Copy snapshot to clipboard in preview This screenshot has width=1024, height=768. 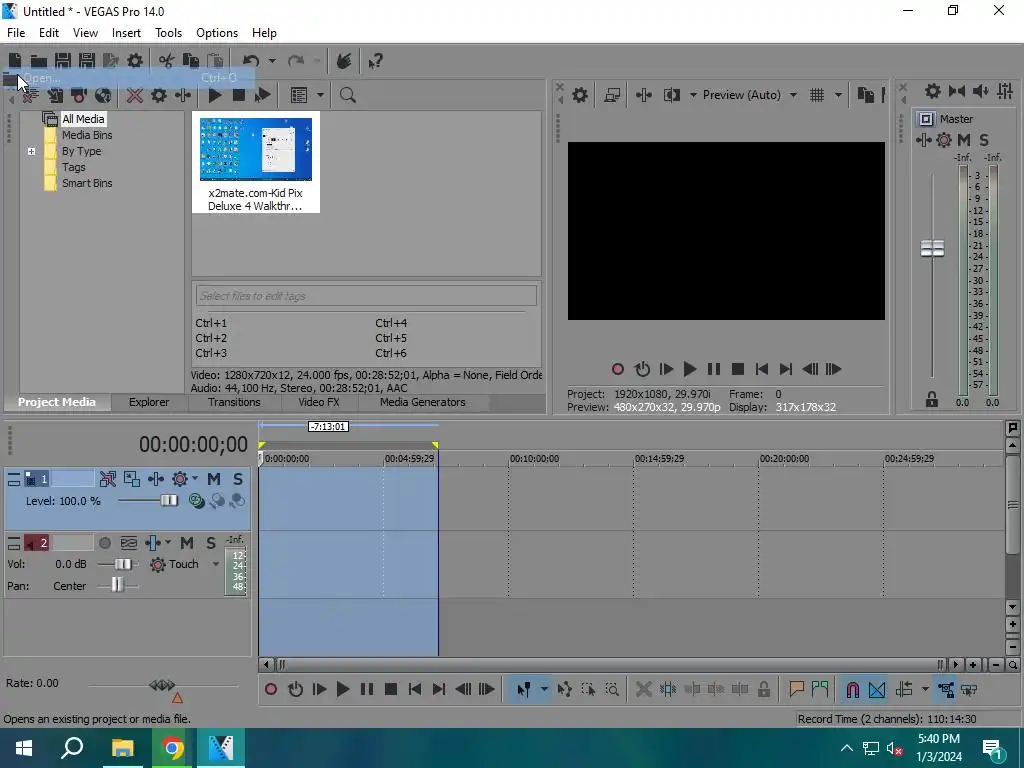[866, 95]
